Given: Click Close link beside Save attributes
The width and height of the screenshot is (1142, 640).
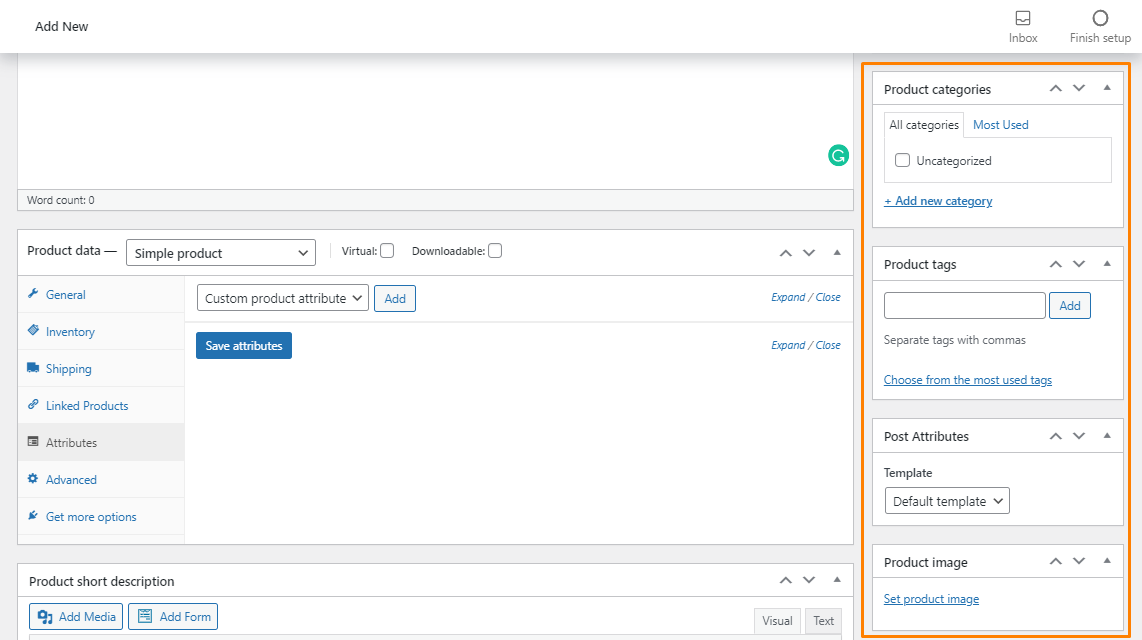Looking at the screenshot, I should (828, 345).
